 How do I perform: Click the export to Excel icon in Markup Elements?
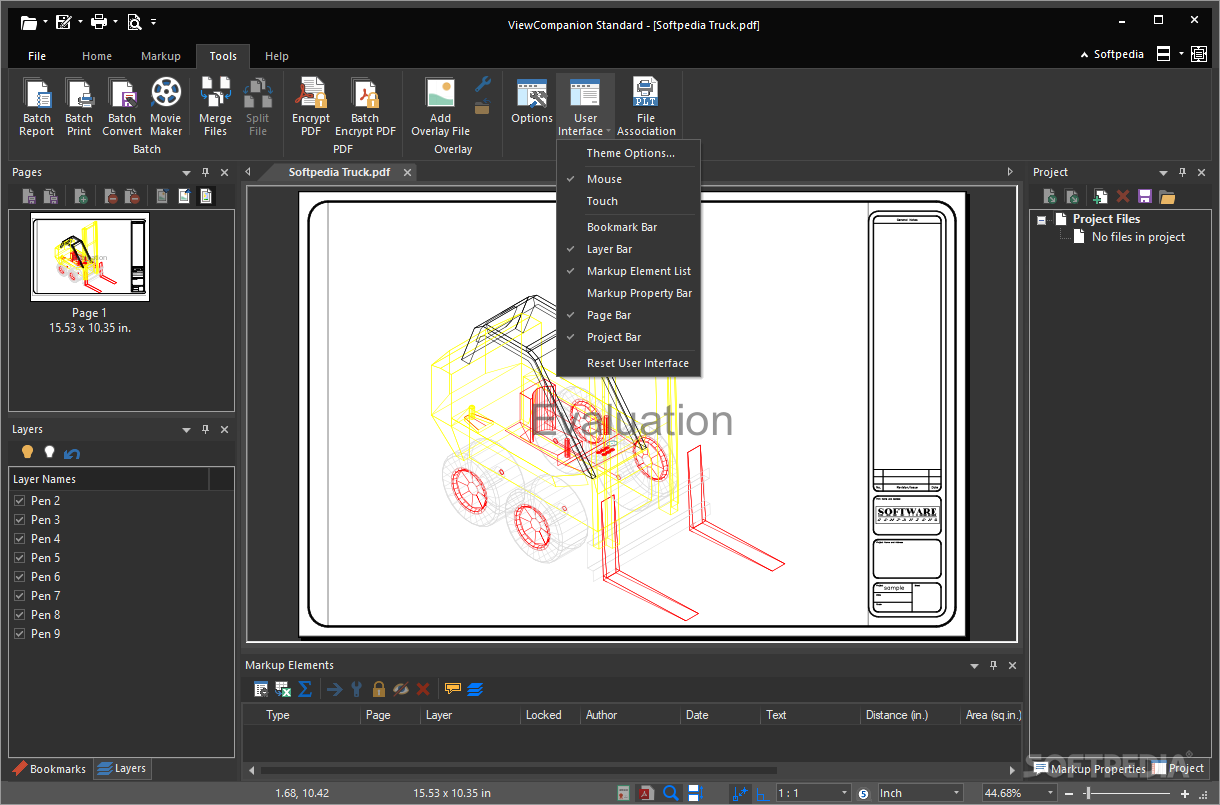tap(283, 689)
